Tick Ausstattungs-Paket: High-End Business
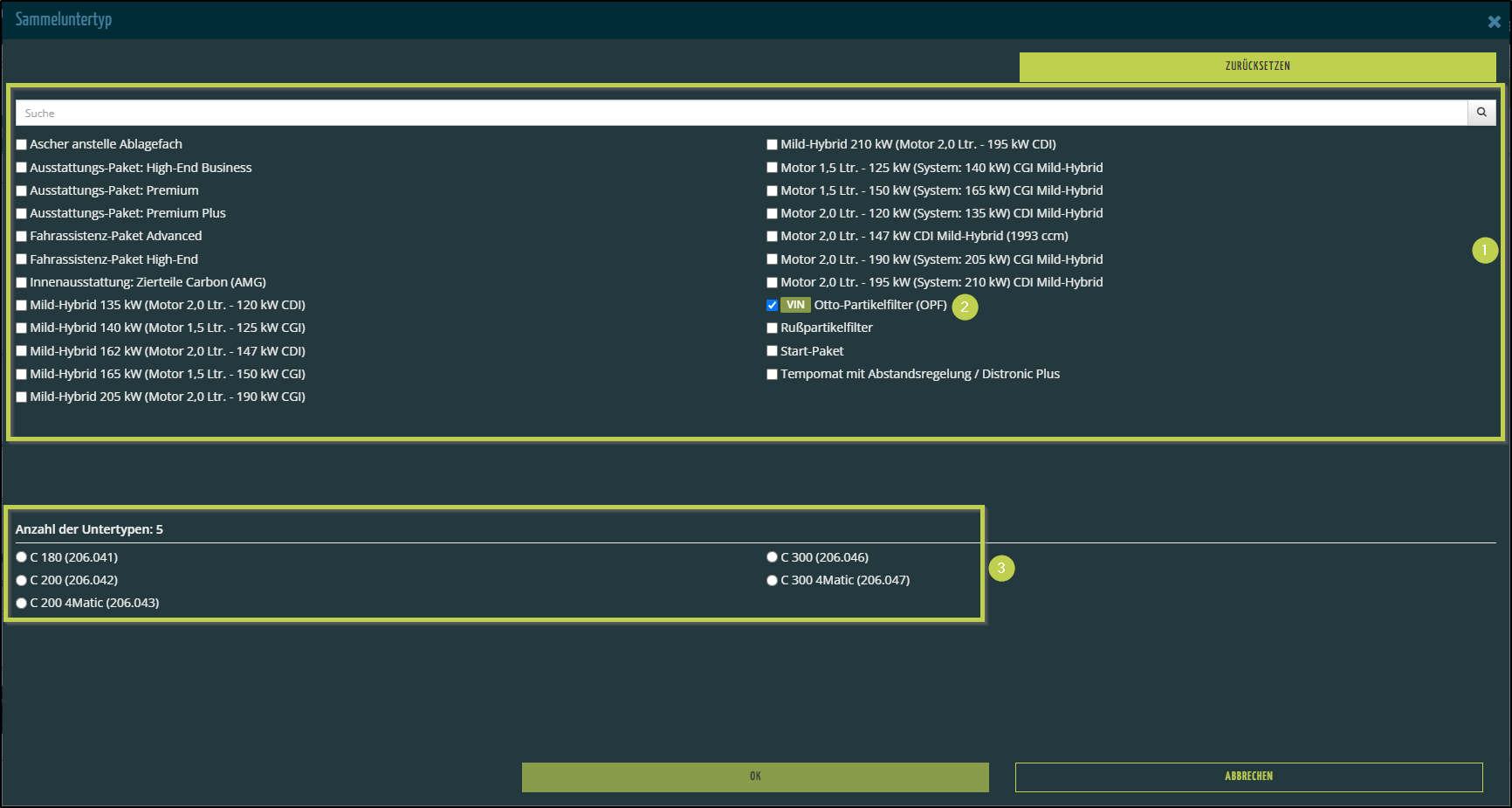 (x=22, y=168)
